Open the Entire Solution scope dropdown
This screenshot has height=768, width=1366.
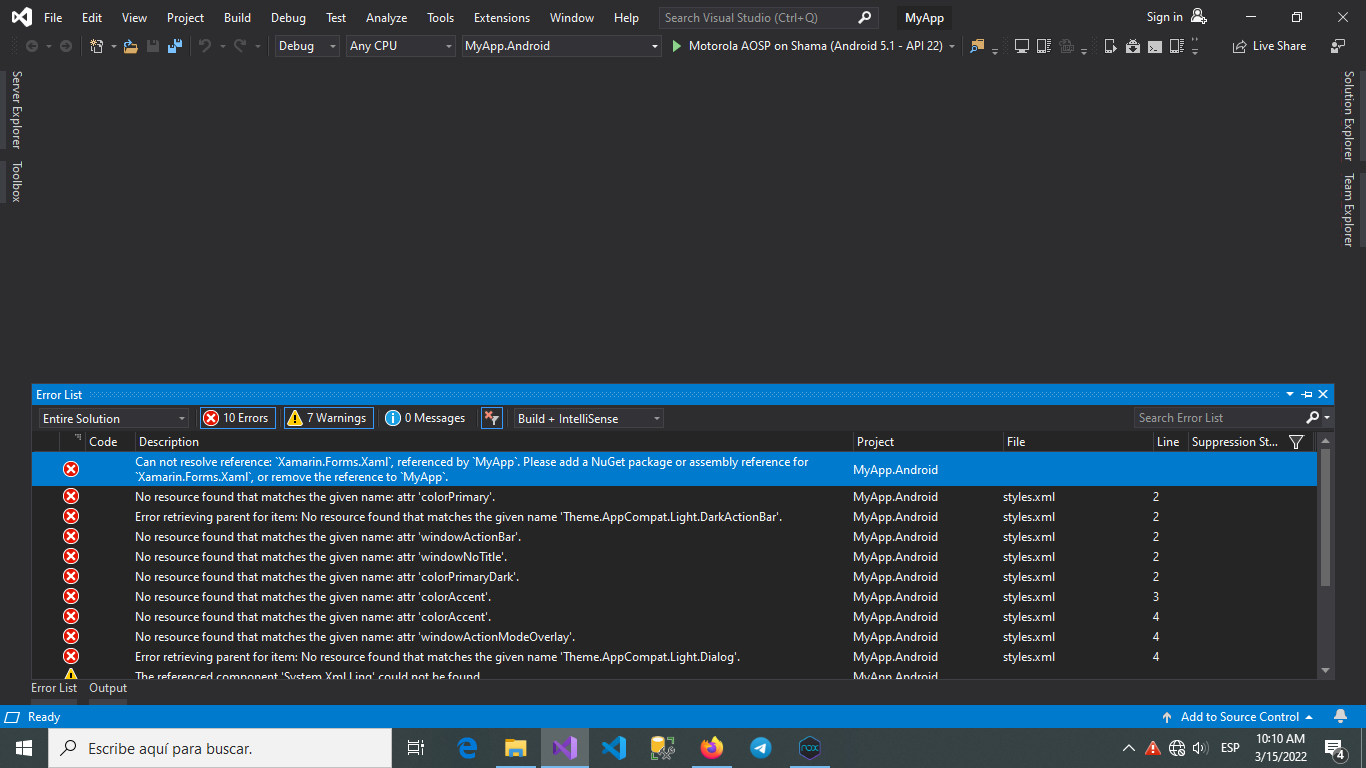tap(112, 417)
